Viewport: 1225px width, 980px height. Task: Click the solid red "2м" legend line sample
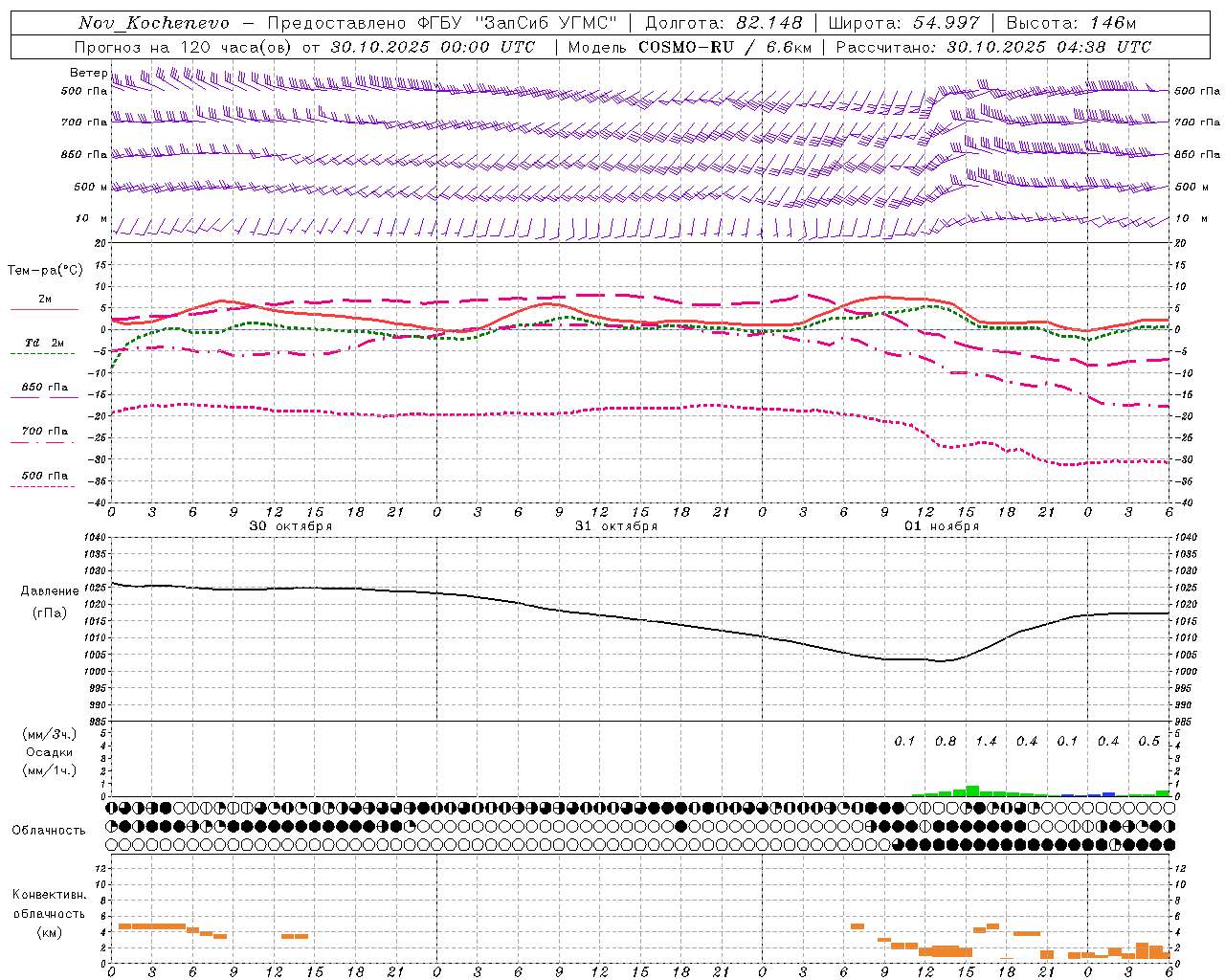[x=44, y=309]
